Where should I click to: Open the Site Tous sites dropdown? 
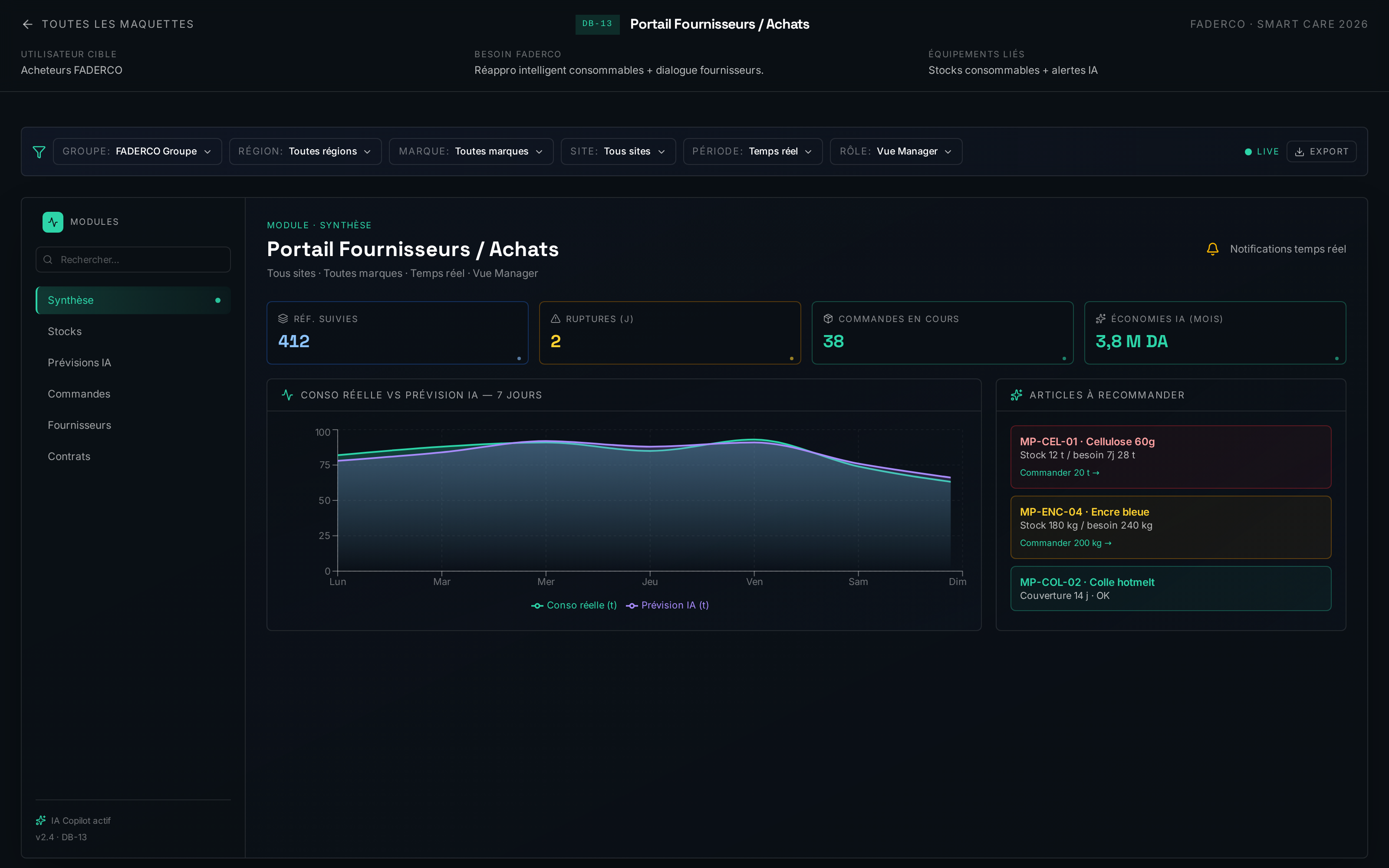(618, 151)
